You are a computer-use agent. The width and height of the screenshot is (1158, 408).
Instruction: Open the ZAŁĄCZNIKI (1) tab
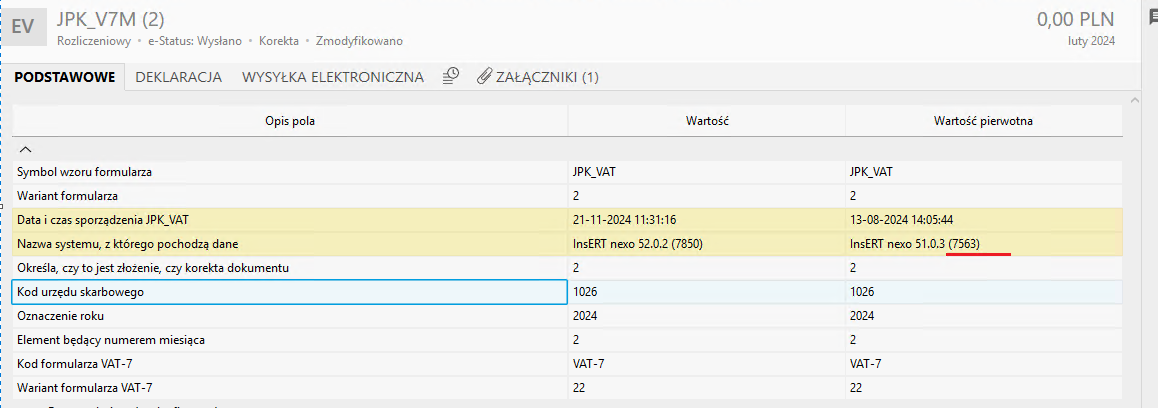(547, 77)
